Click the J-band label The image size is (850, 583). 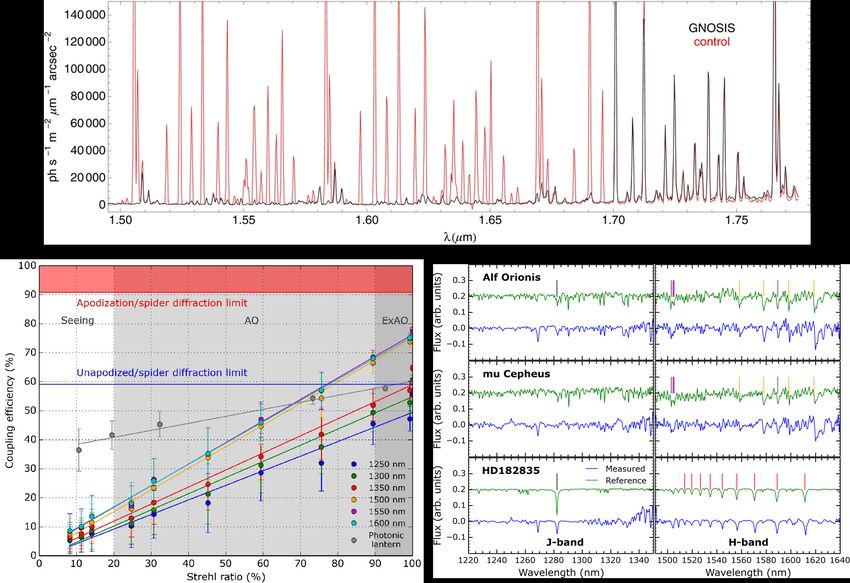(564, 542)
